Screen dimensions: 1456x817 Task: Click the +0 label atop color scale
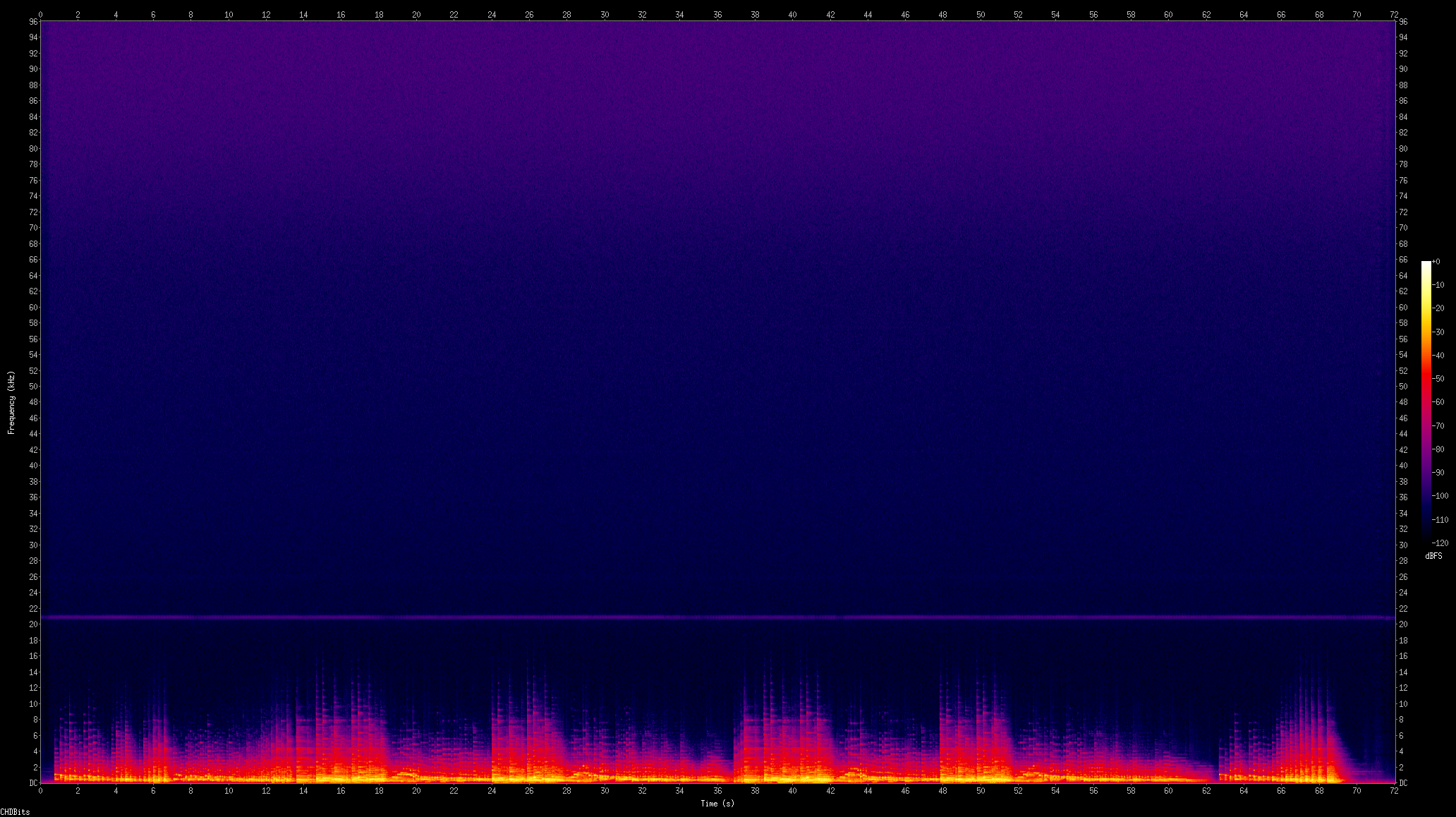pos(1436,262)
